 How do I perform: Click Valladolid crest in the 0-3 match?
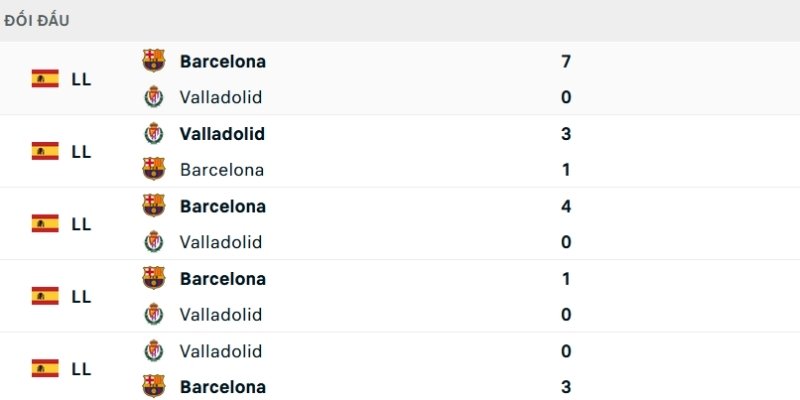(x=154, y=351)
